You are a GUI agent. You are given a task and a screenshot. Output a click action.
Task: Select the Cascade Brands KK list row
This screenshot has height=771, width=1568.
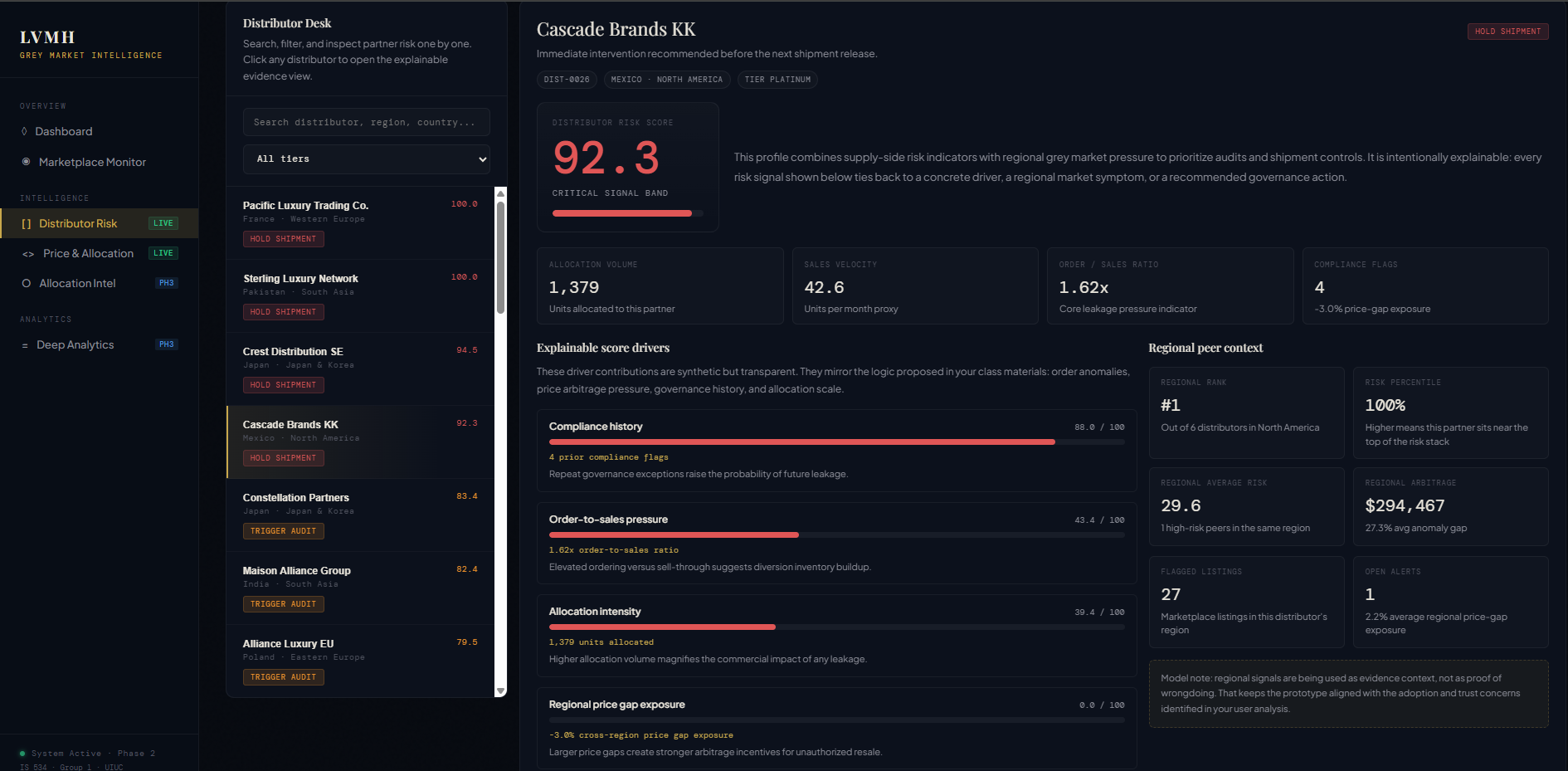(360, 442)
